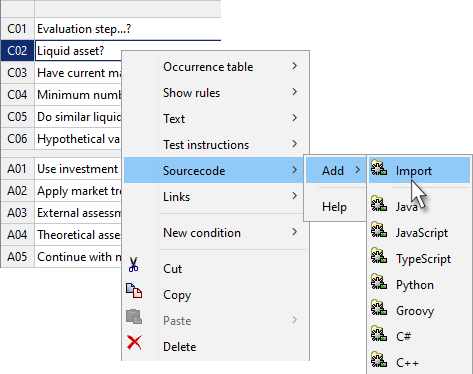Viewport: 473px width, 374px height.
Task: Choose New condition in context menu
Action: 216,232
